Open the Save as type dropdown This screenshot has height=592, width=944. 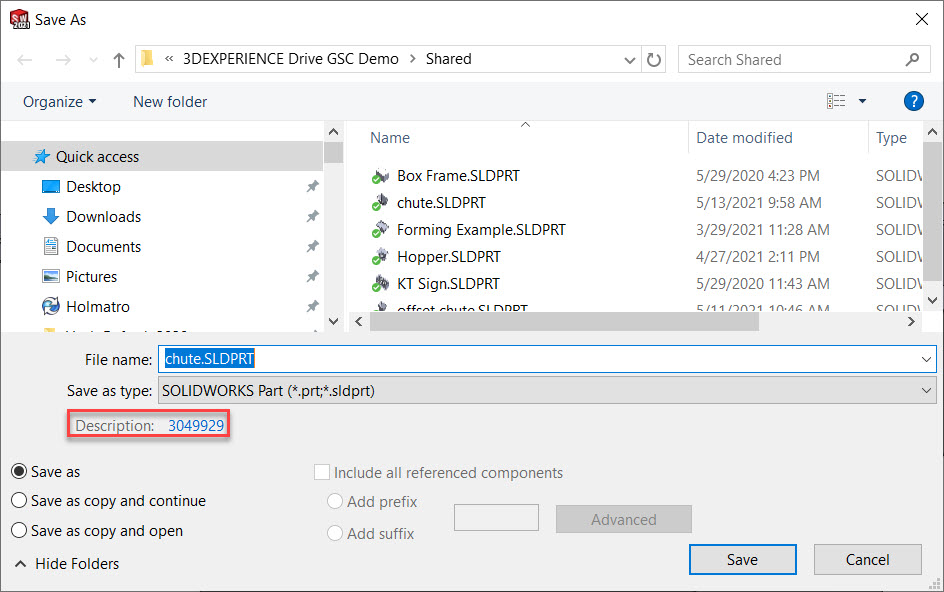pos(926,391)
